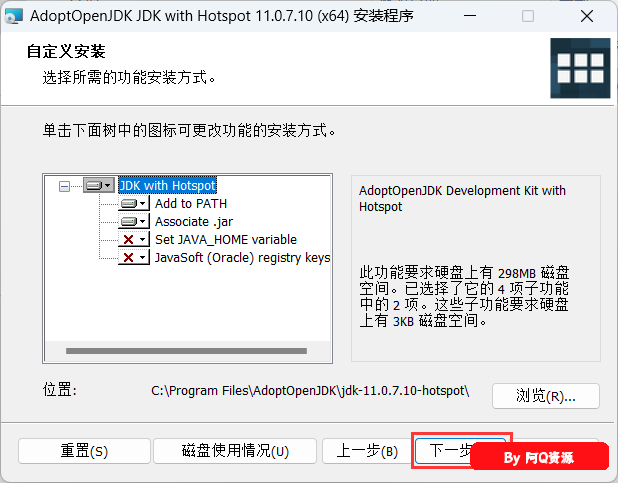Click the 自定义安装 heading text
This screenshot has width=618, height=483.
(x=66, y=52)
